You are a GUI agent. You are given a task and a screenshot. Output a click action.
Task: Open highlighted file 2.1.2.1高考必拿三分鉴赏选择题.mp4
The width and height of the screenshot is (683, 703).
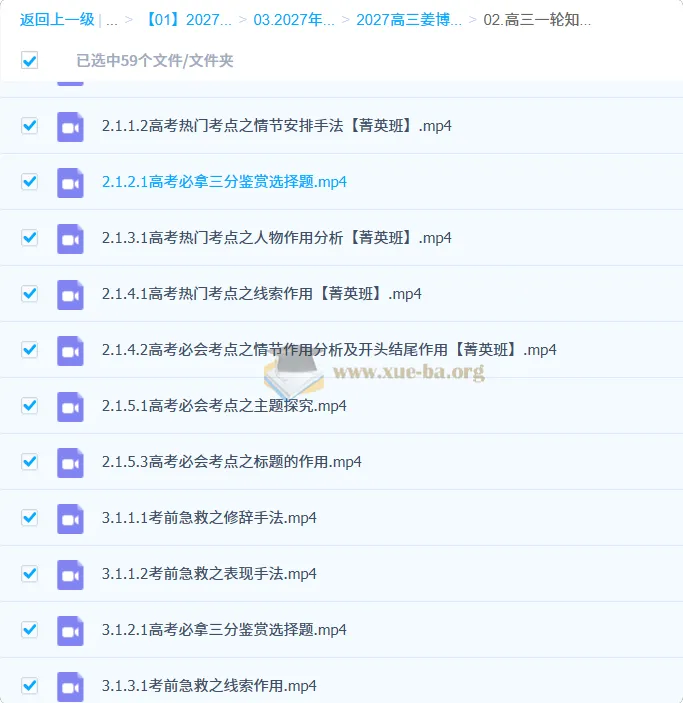tap(224, 182)
